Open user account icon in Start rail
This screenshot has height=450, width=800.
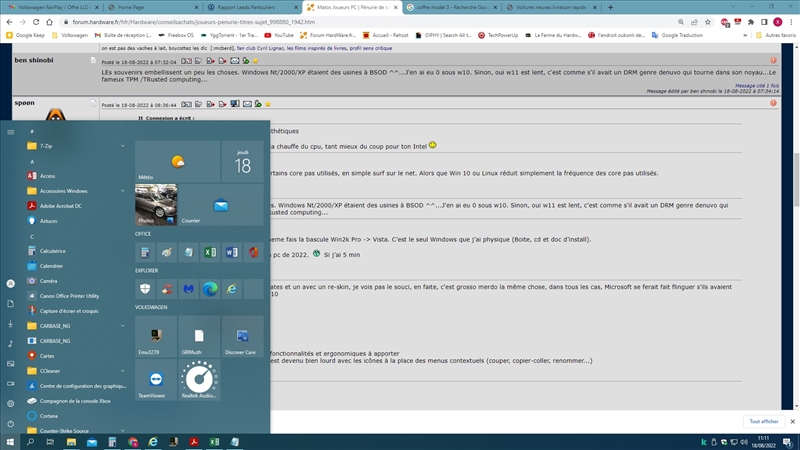coord(11,284)
